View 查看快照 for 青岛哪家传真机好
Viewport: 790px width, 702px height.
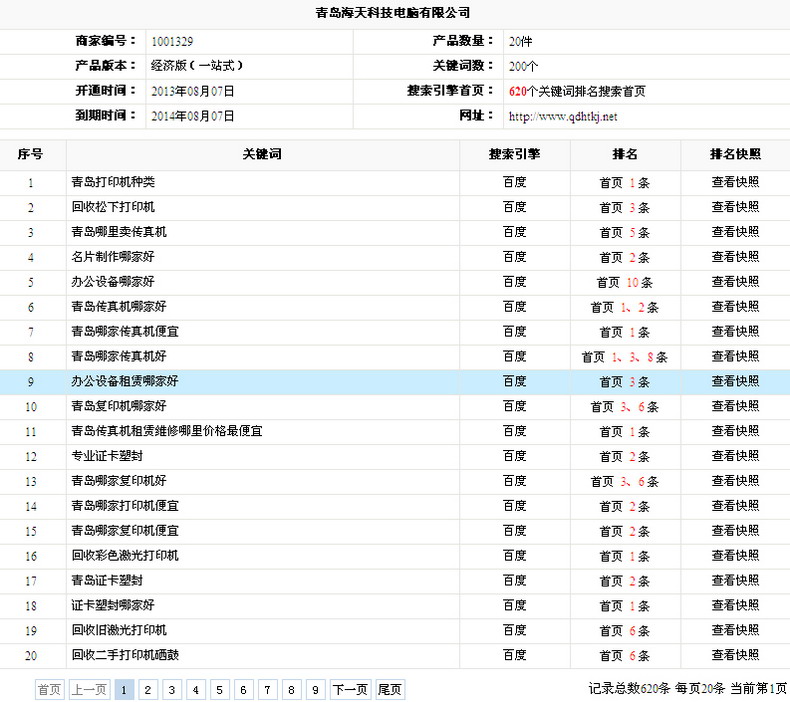coord(735,357)
